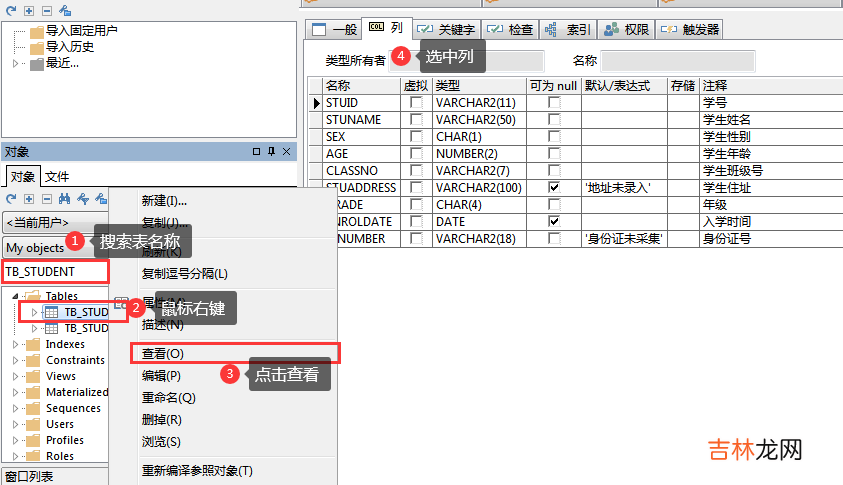The image size is (843, 485).
Task: Expand the 最近... tree node
Action: pyautogui.click(x=15, y=64)
